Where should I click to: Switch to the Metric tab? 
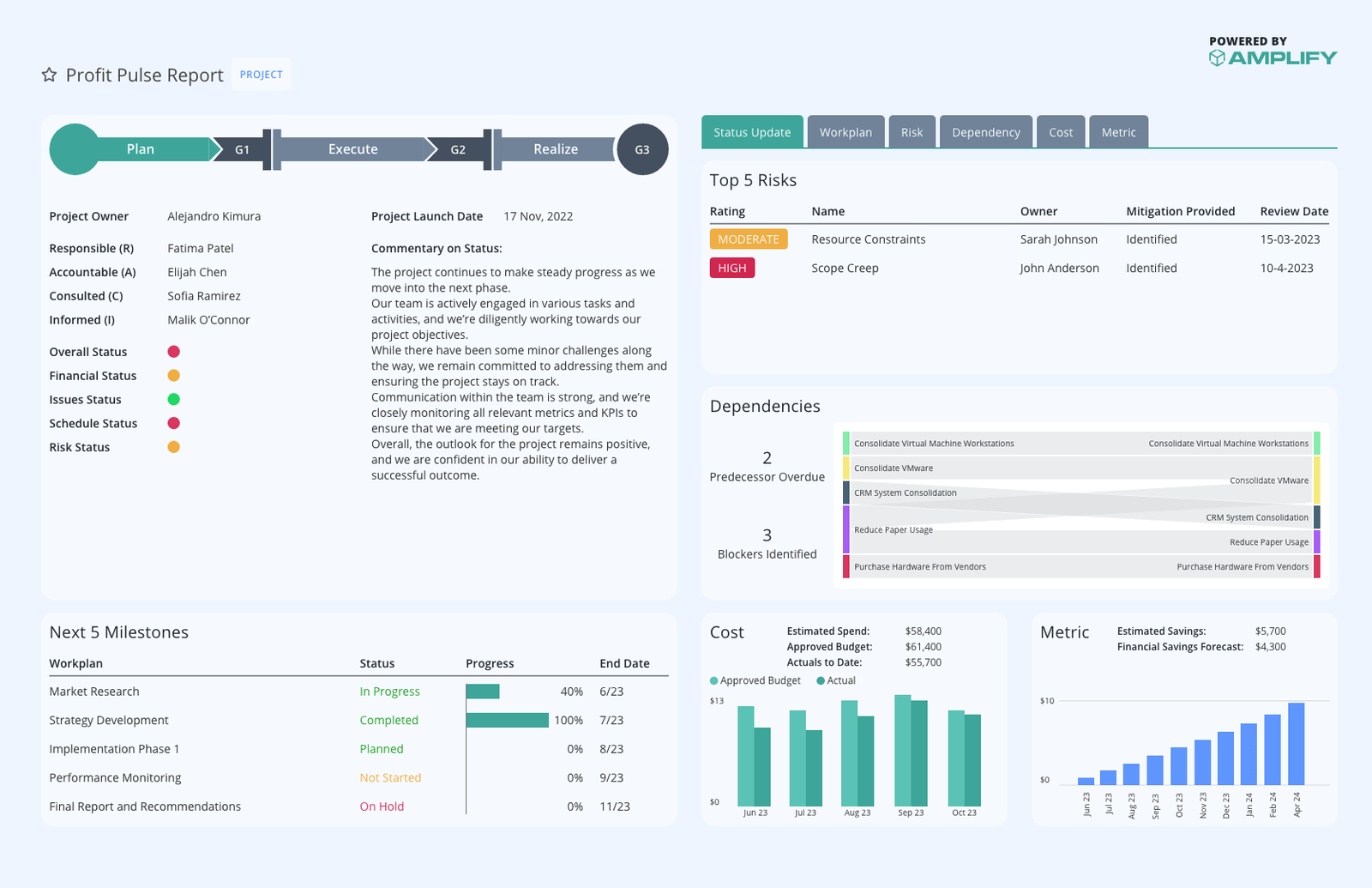point(1118,132)
